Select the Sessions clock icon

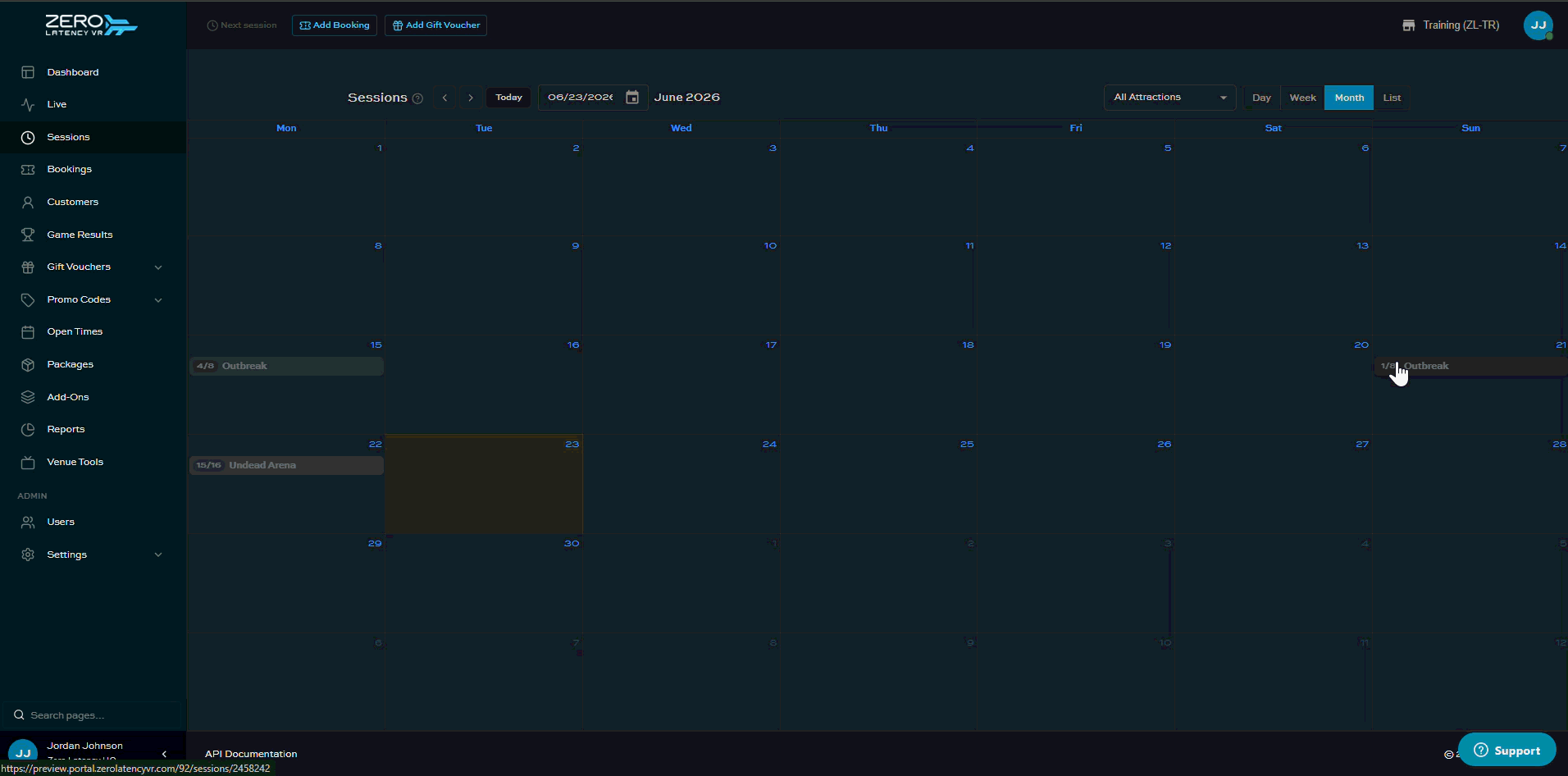(x=28, y=137)
